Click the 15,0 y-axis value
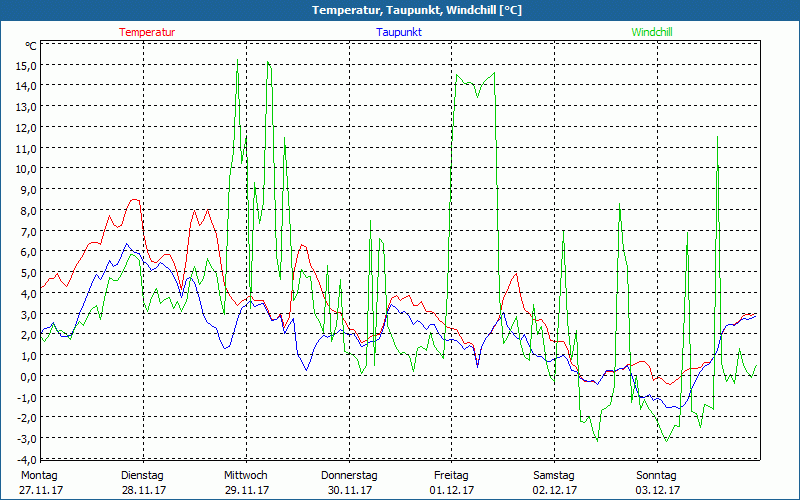The height and width of the screenshot is (500, 800). point(25,65)
